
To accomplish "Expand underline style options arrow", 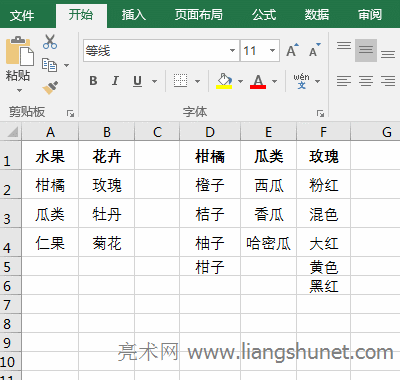I will pos(154,81).
